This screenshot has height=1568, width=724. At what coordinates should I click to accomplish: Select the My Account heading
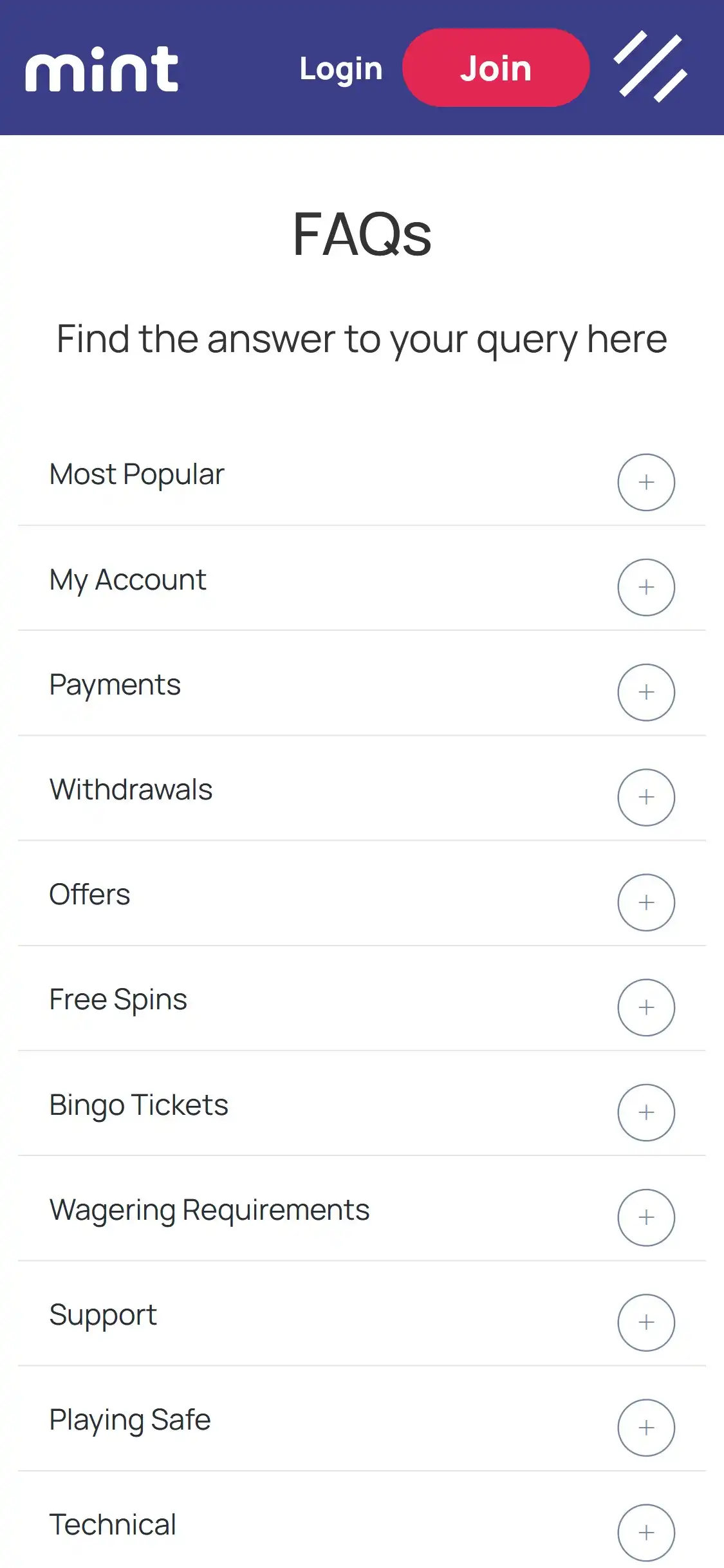pyautogui.click(x=128, y=580)
